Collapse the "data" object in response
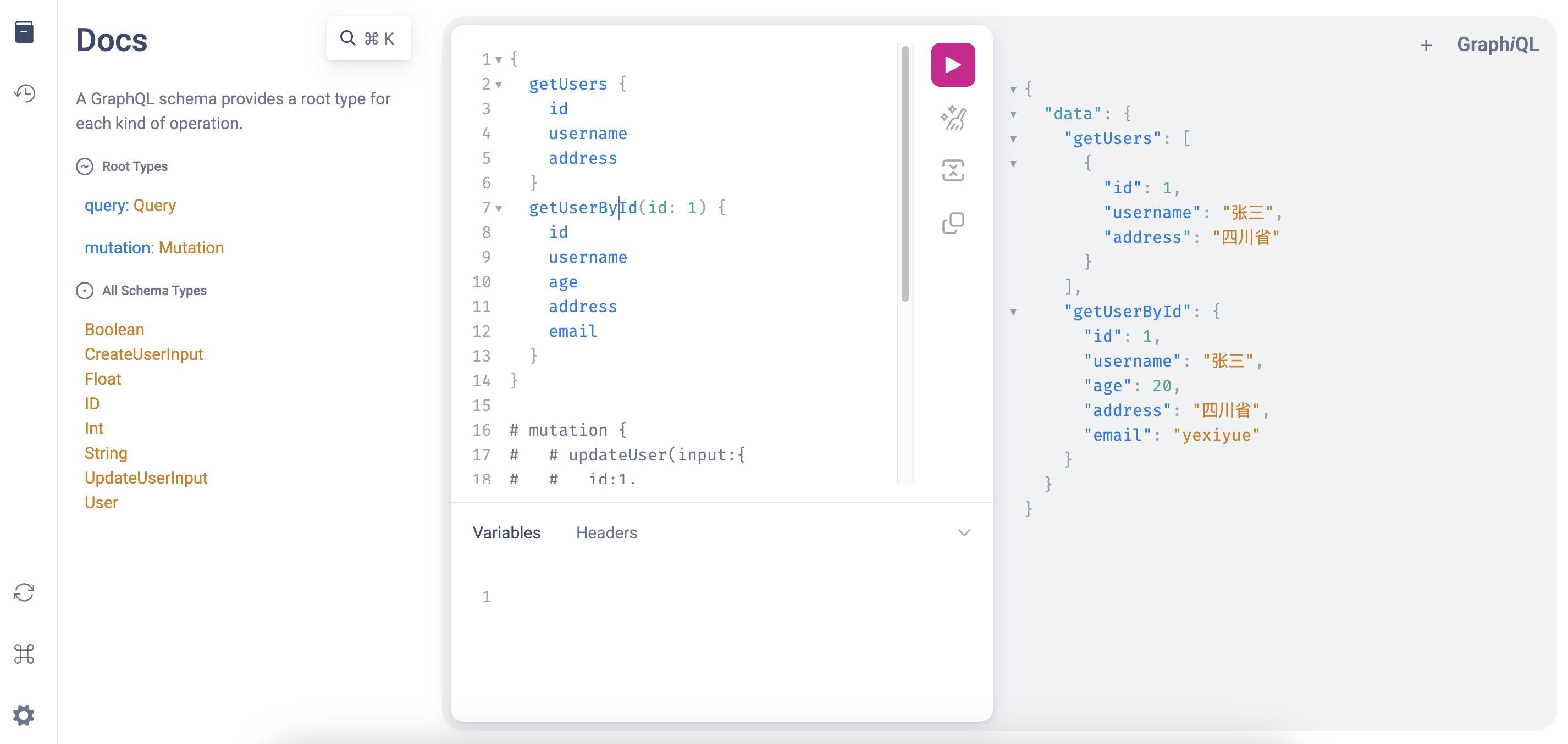Image resolution: width=1568 pixels, height=744 pixels. [x=1013, y=114]
